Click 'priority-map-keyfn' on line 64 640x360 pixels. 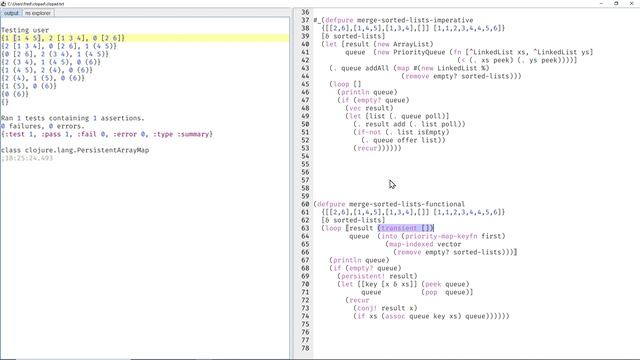(x=441, y=236)
